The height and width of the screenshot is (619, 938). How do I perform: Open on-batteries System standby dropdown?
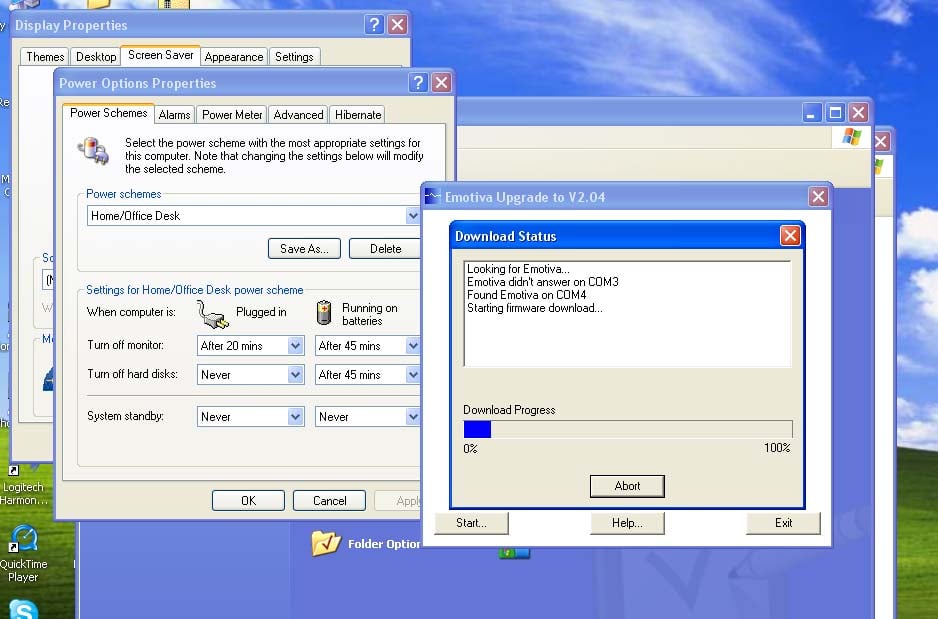click(x=413, y=417)
